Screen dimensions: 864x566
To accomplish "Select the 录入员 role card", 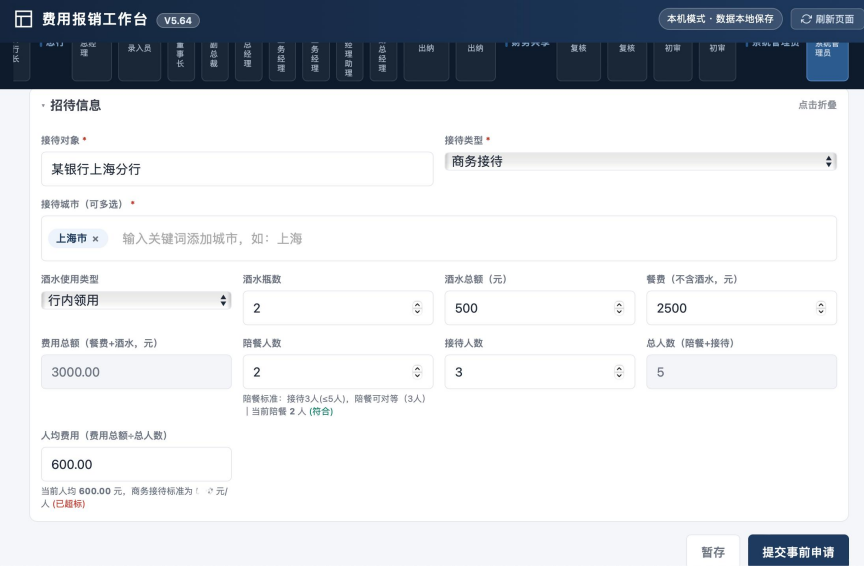I will [139, 61].
